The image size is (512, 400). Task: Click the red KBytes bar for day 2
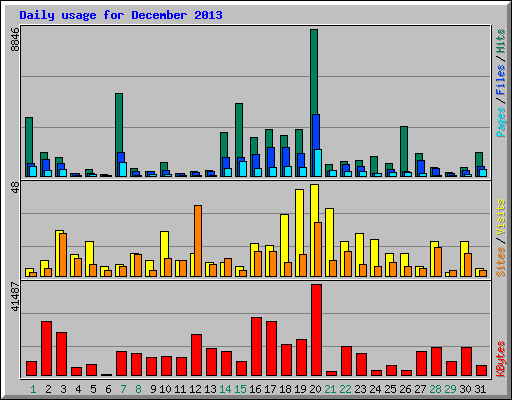click(x=46, y=348)
